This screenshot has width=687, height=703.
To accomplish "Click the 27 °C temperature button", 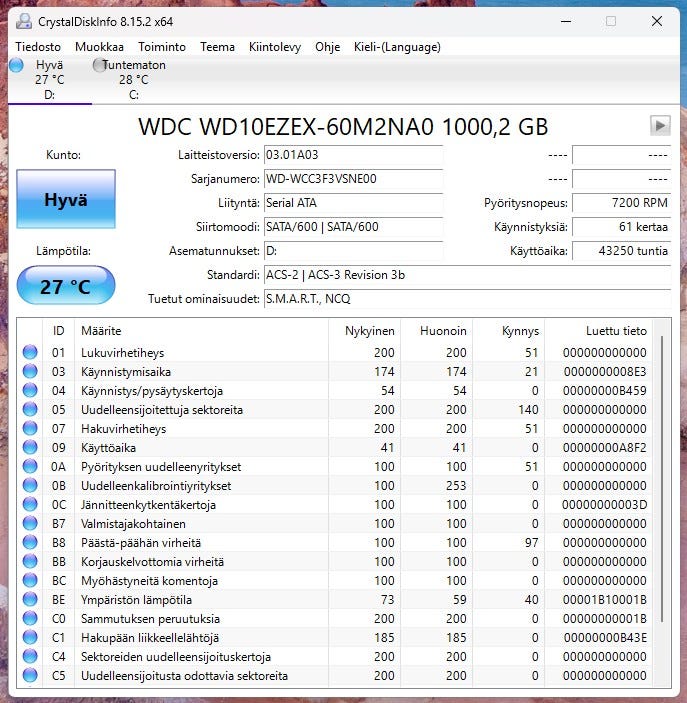I will (x=66, y=286).
